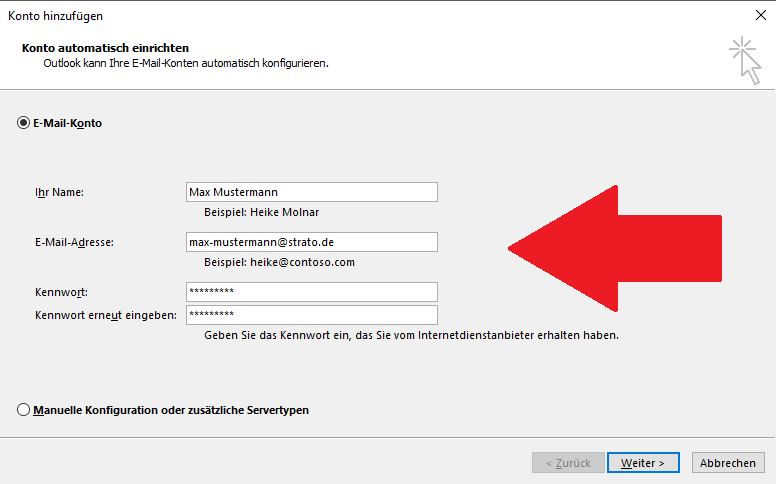Cancel with the Abbrechen button

click(727, 463)
